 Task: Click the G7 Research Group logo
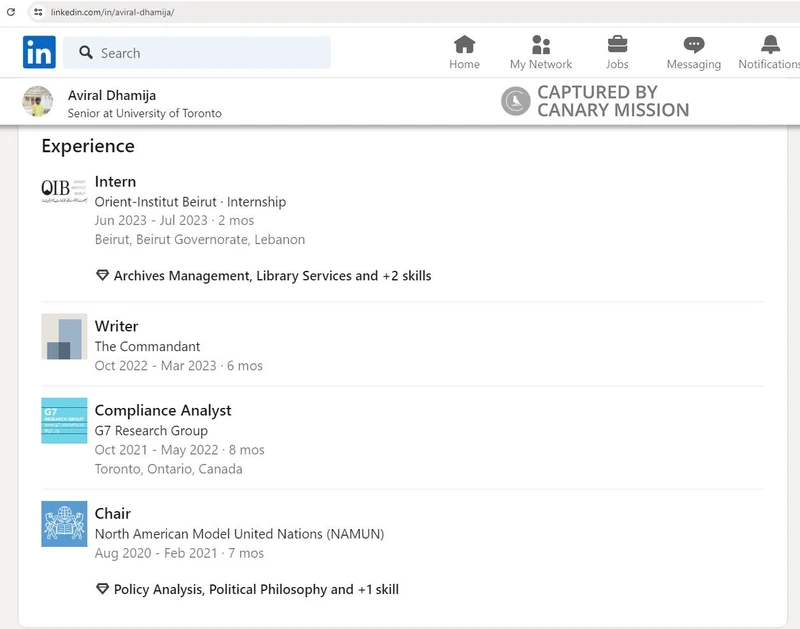pyautogui.click(x=64, y=420)
